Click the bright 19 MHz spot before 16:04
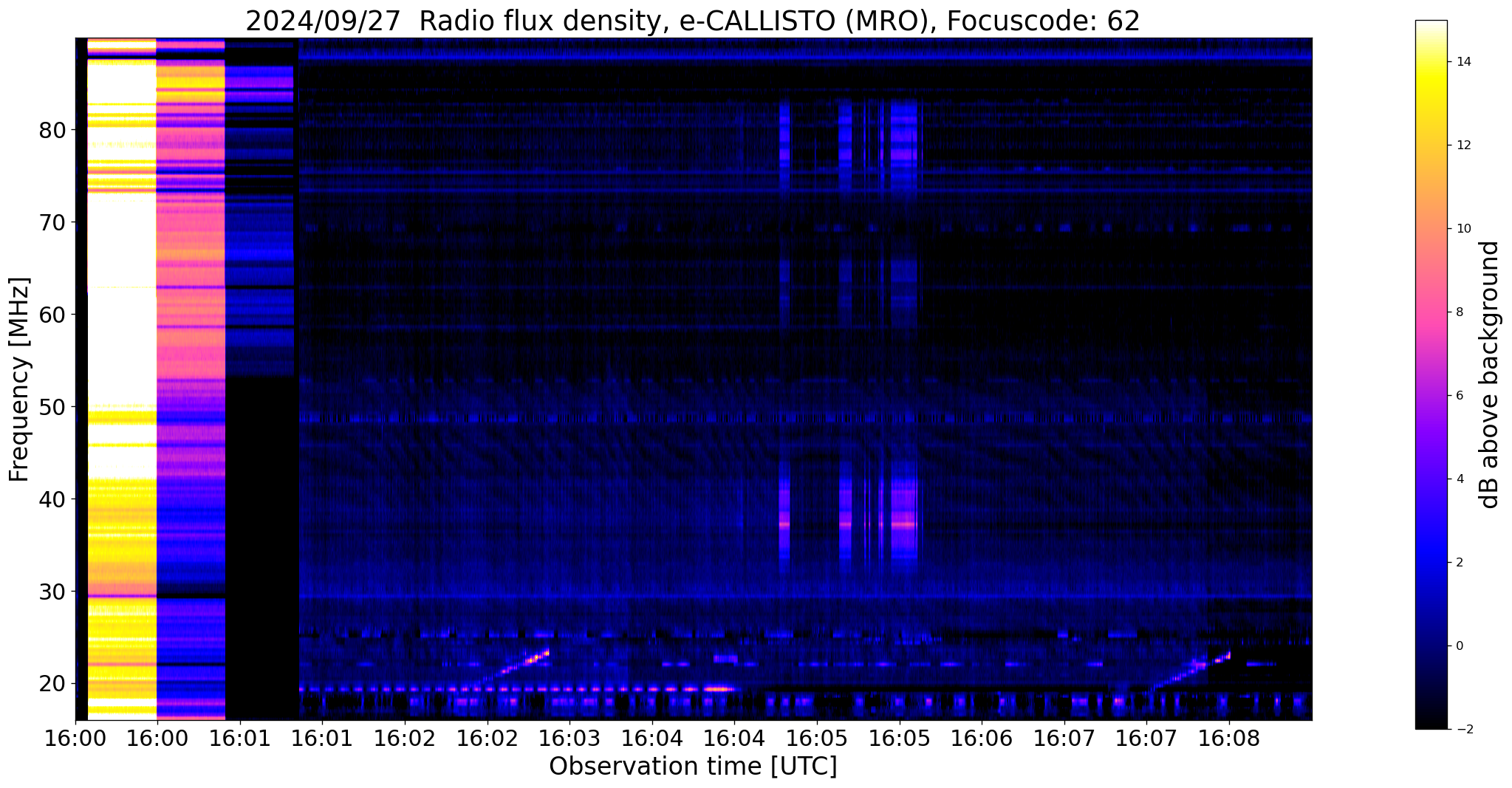Screen dimensions: 1512x788 point(718,689)
